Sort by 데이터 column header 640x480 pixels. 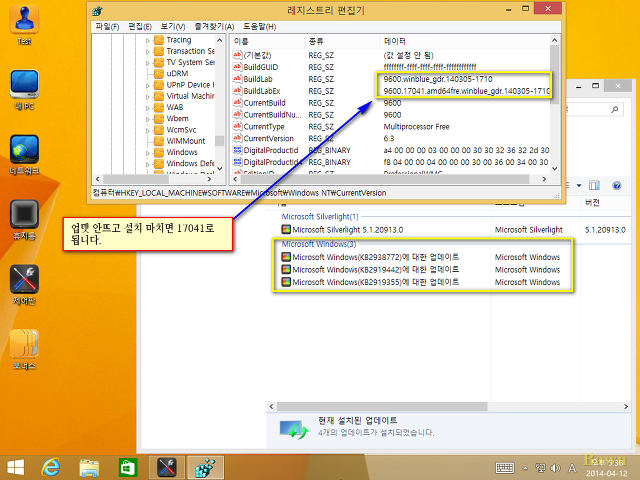tap(464, 41)
